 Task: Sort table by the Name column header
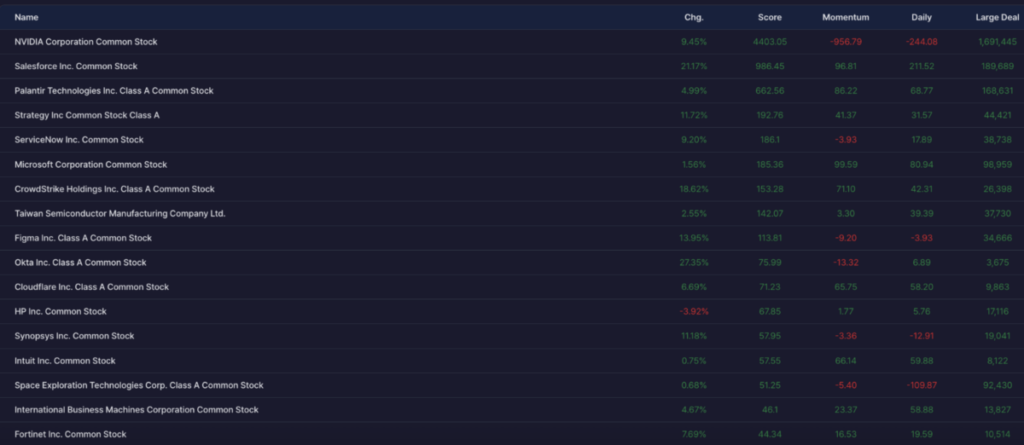coord(26,18)
